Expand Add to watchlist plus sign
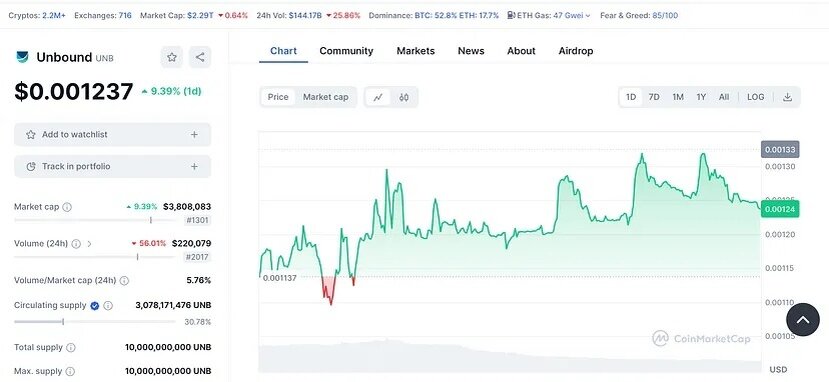The height and width of the screenshot is (382, 829). 194,135
